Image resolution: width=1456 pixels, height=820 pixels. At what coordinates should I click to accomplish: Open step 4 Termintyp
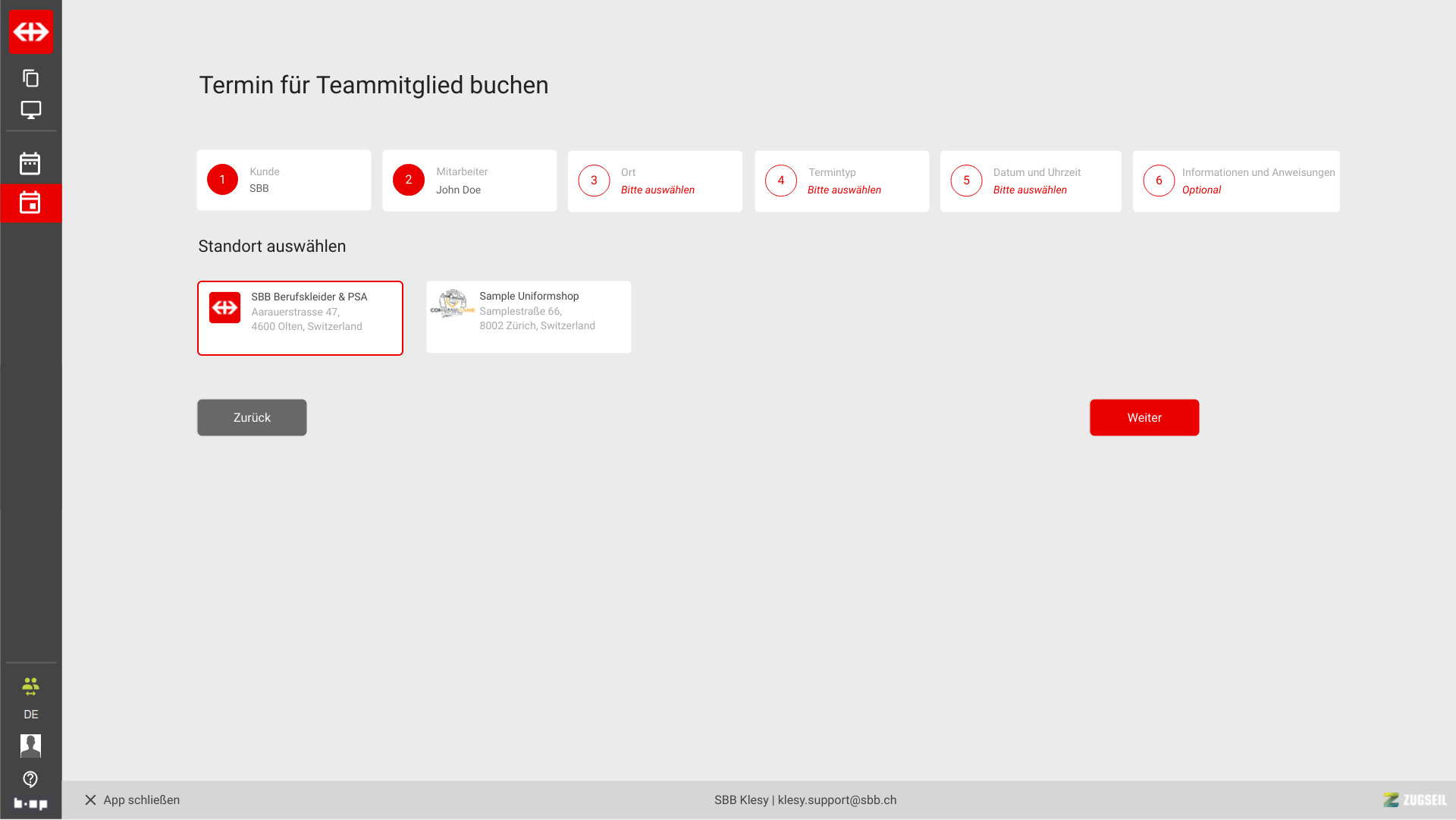pyautogui.click(x=841, y=181)
